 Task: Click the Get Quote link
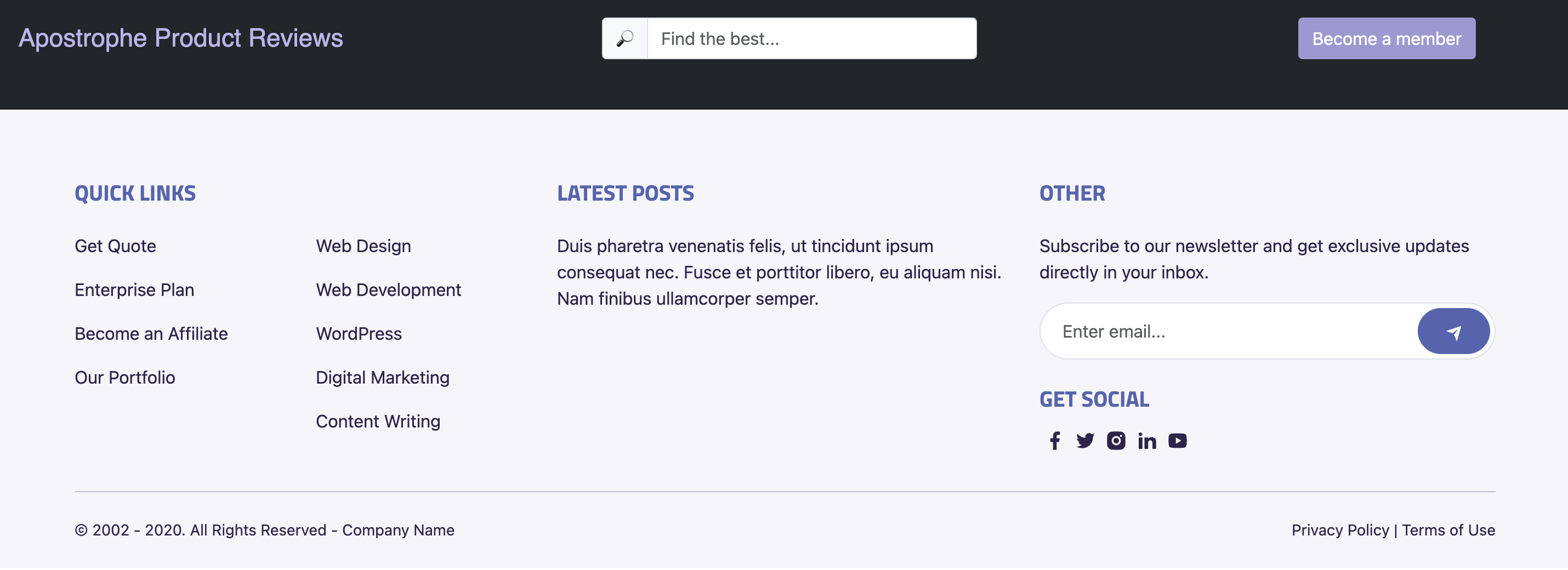click(x=115, y=246)
